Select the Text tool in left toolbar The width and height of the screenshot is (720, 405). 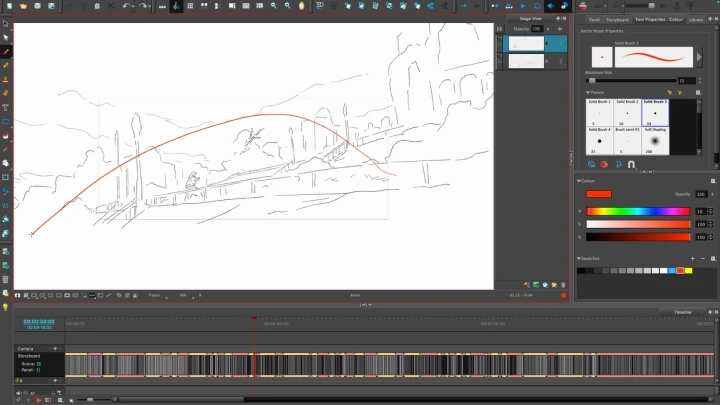pyautogui.click(x=6, y=106)
